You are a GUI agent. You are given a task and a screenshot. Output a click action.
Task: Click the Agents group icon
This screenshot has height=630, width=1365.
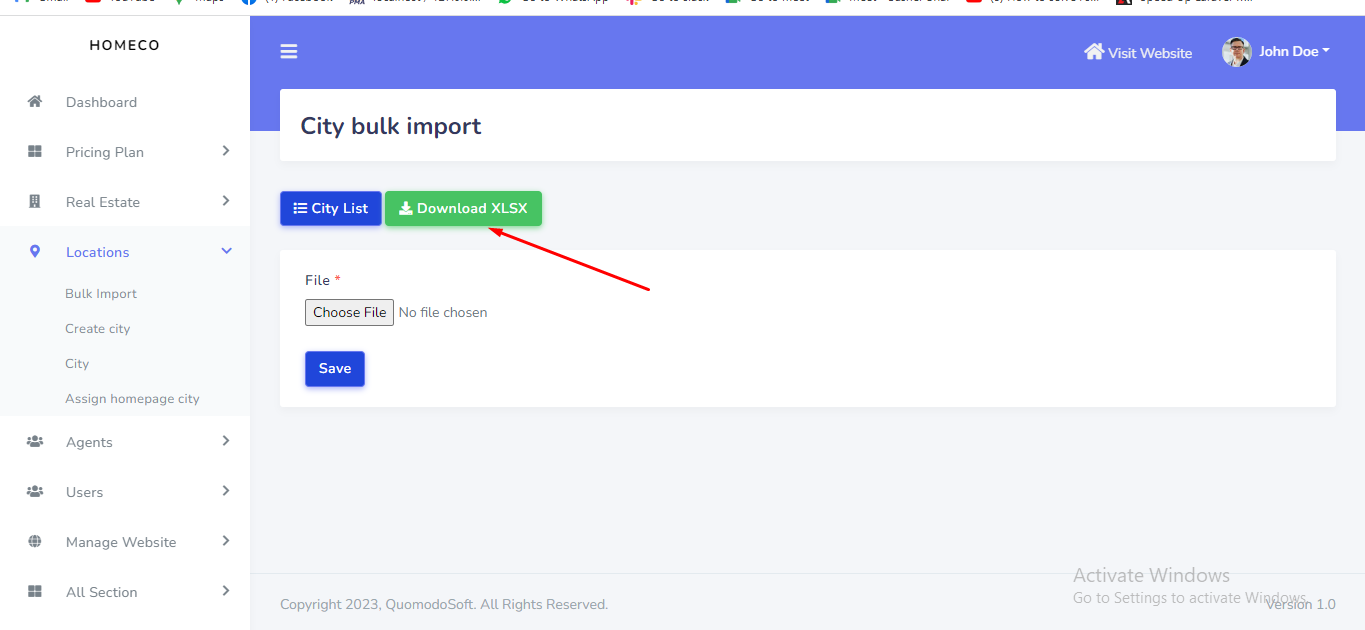click(x=35, y=442)
